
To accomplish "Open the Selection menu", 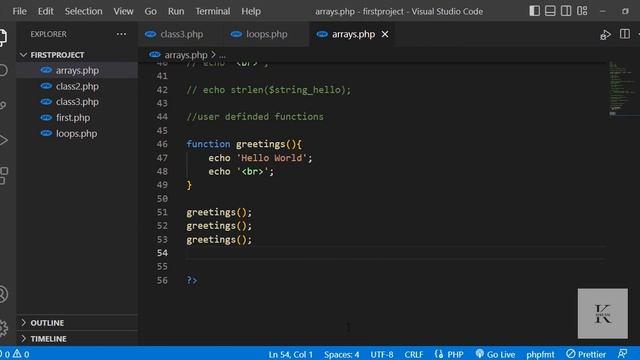I will pyautogui.click(x=83, y=11).
